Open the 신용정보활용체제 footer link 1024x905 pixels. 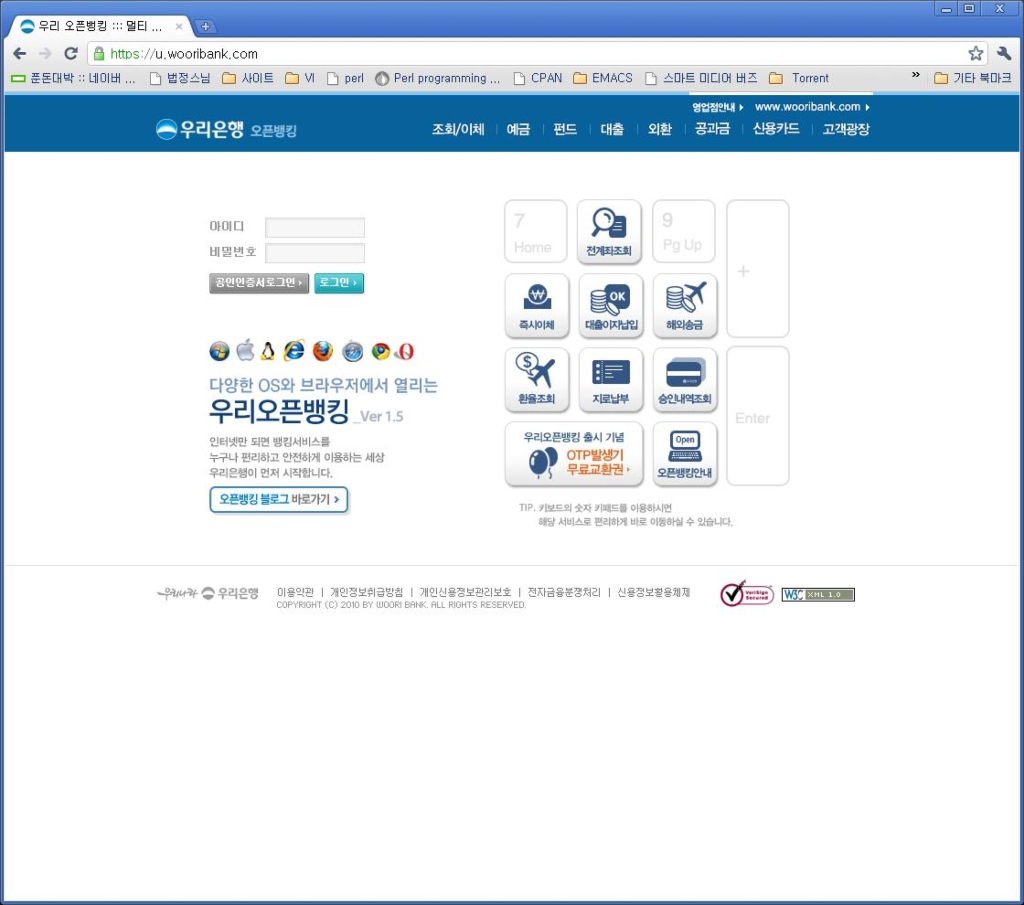653,592
